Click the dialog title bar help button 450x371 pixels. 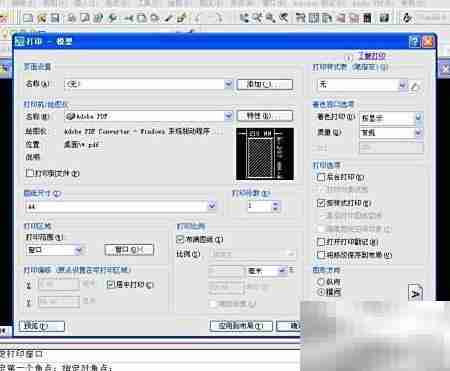[x=414, y=42]
